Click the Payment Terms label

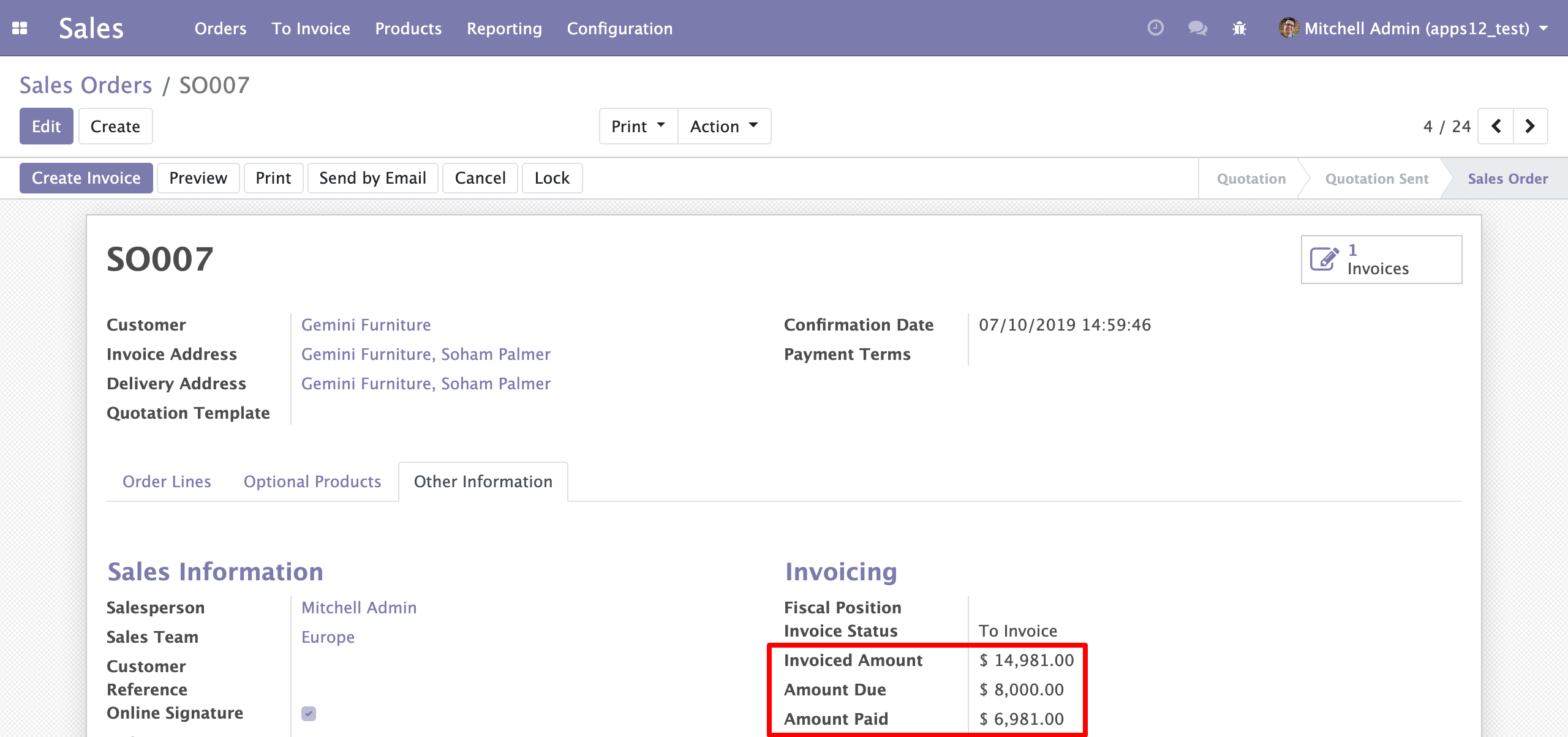pos(847,354)
